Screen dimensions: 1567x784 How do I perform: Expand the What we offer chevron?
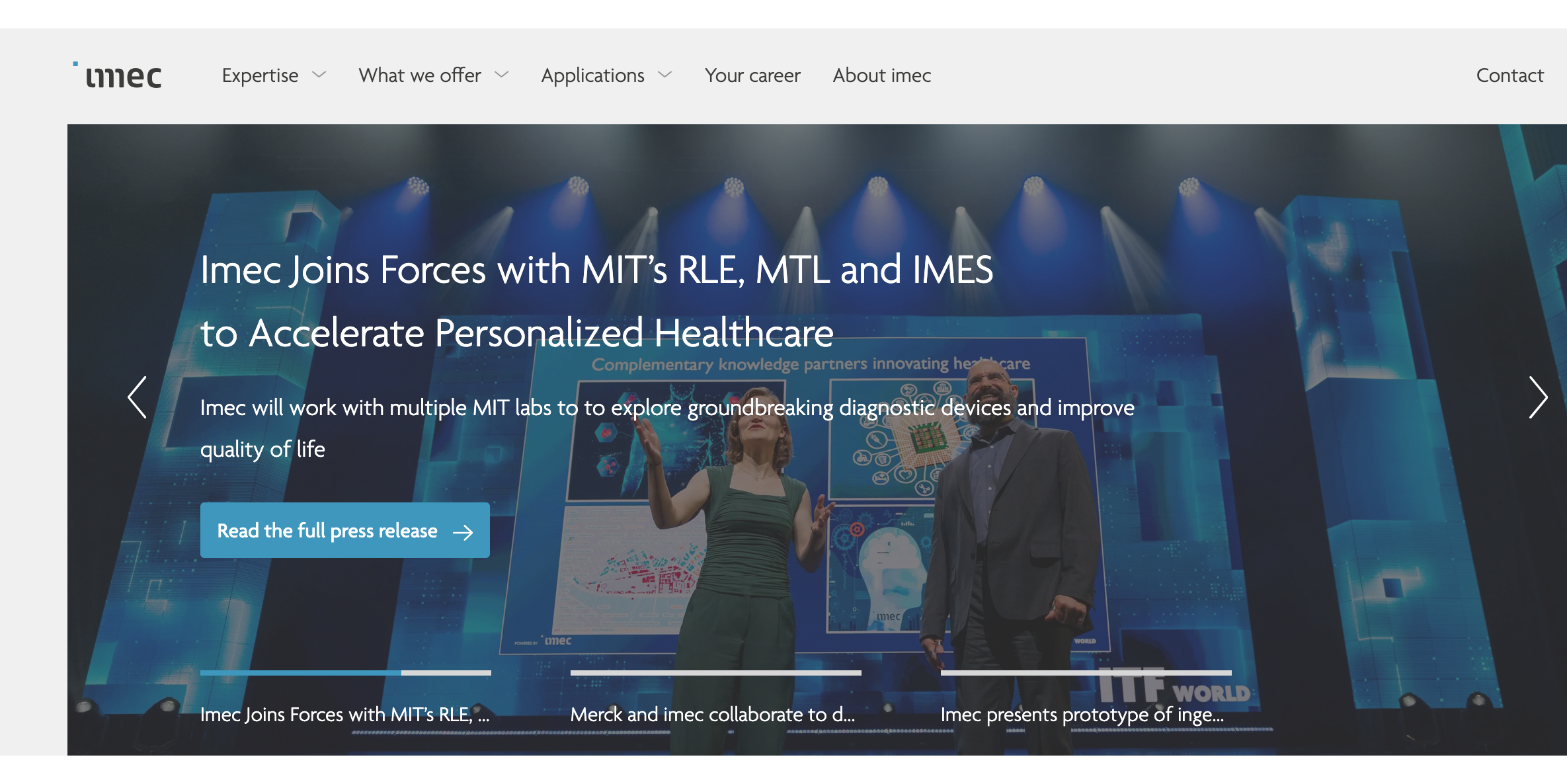502,75
